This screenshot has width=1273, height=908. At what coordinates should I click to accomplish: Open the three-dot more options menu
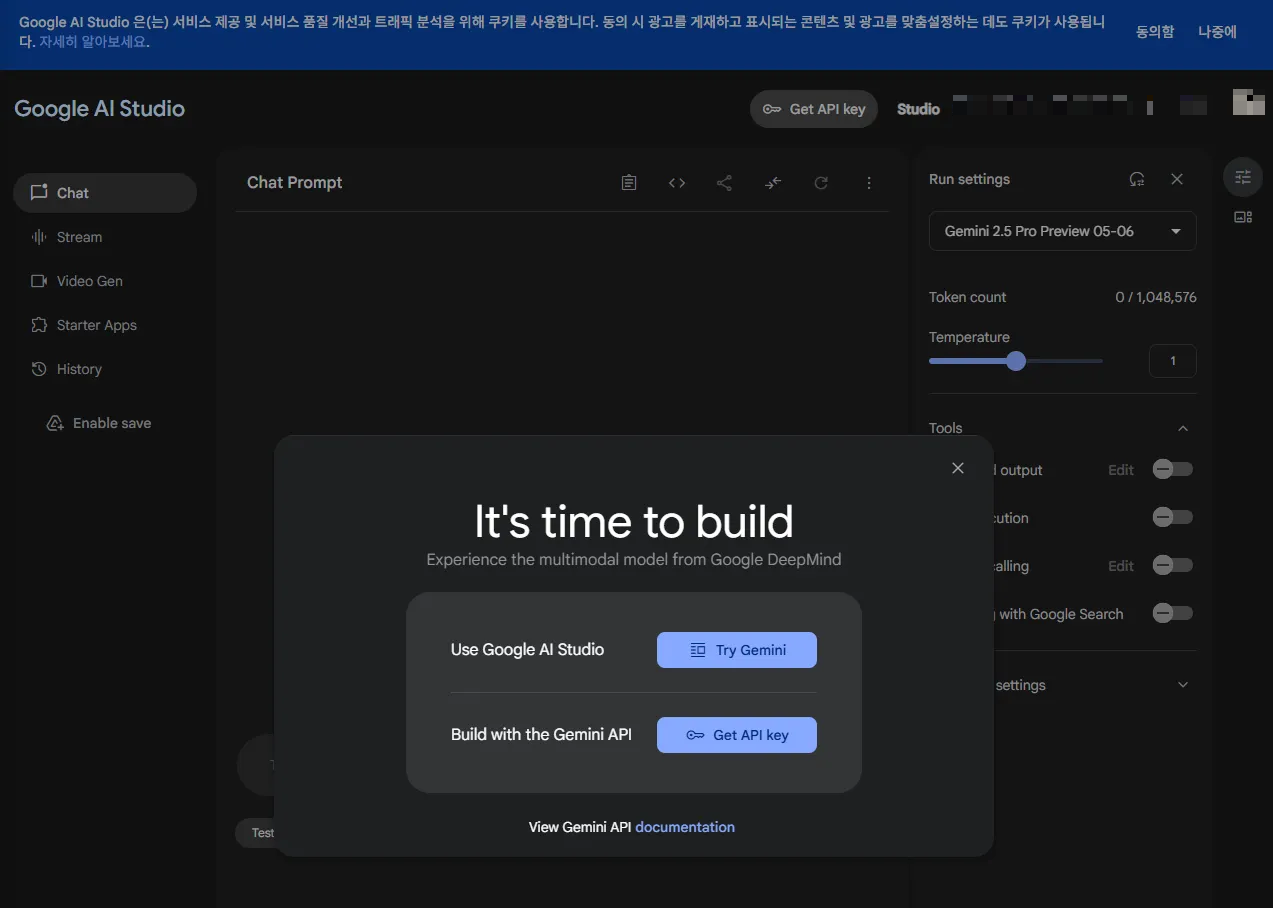[869, 183]
